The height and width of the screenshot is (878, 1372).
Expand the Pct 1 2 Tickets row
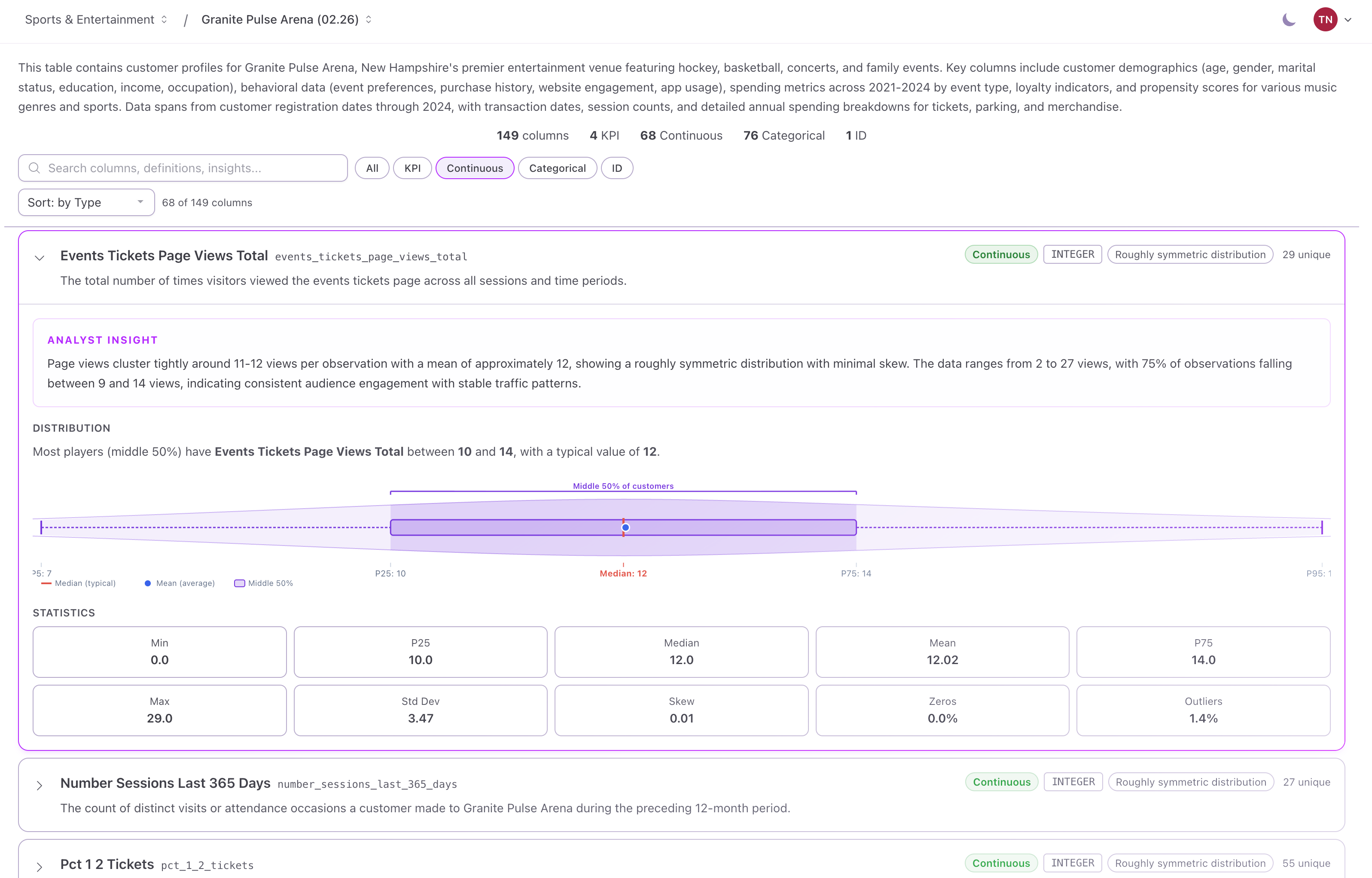click(40, 867)
